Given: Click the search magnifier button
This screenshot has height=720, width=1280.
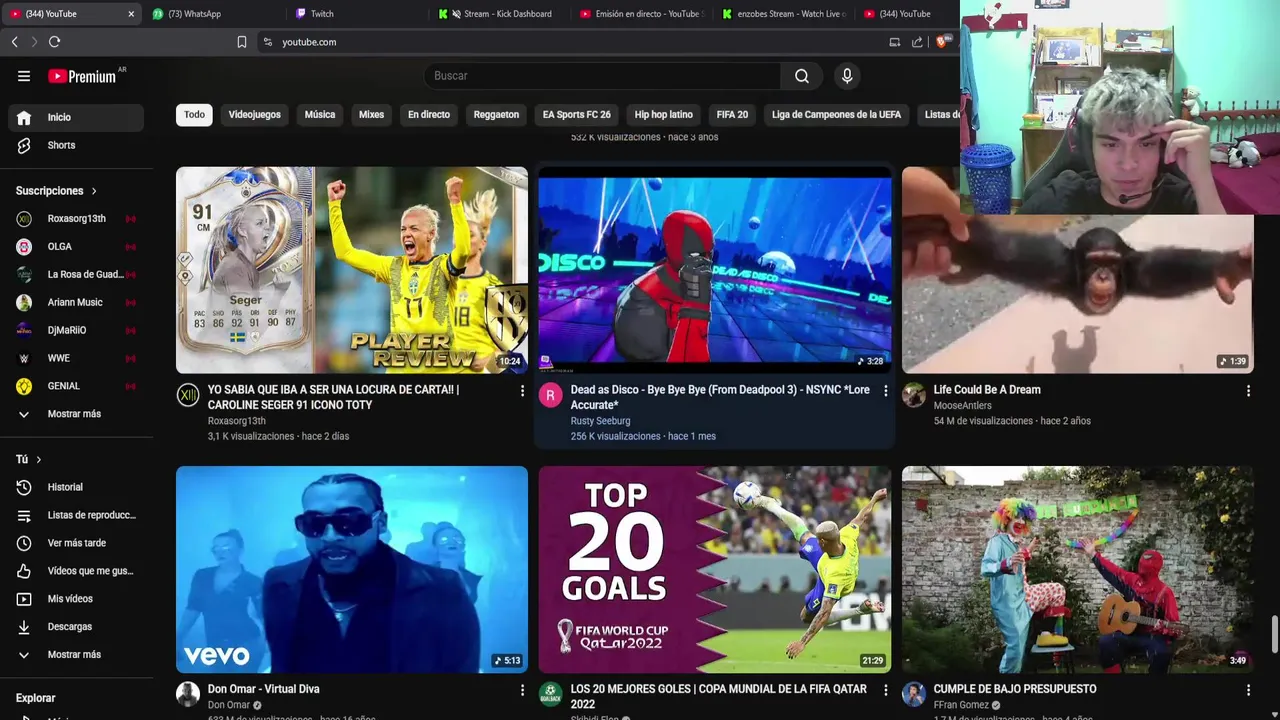Looking at the screenshot, I should [x=802, y=76].
